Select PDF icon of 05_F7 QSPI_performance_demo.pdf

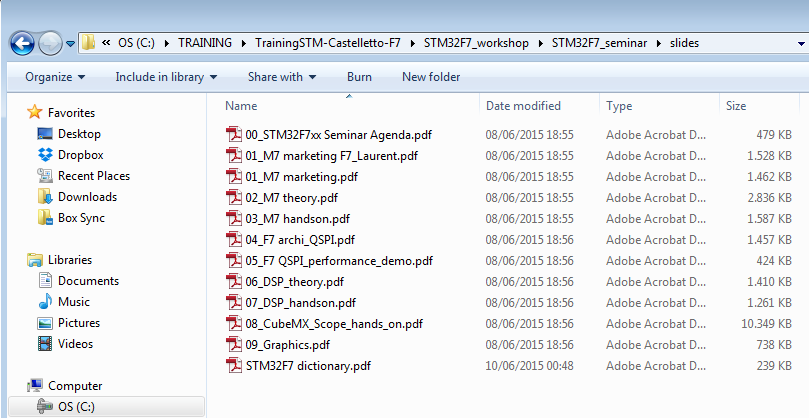coord(234,261)
